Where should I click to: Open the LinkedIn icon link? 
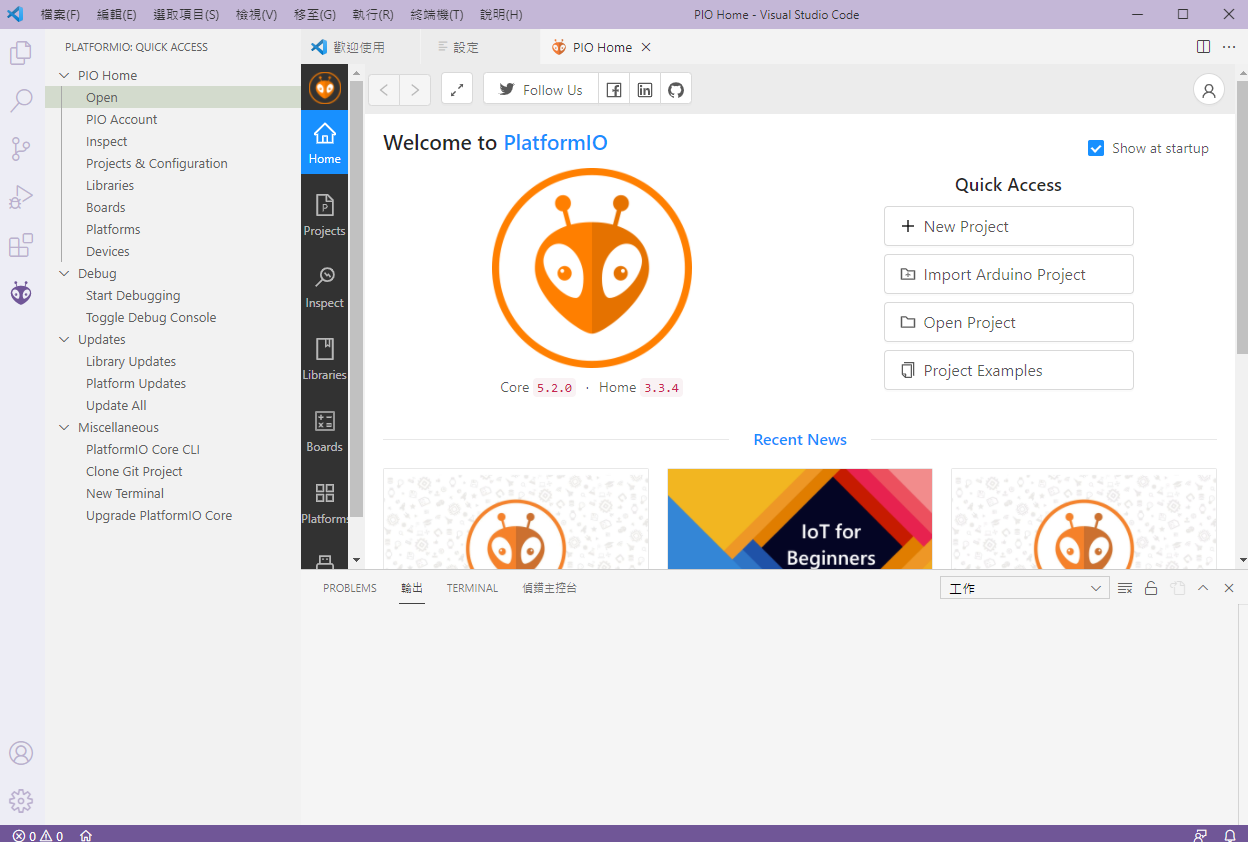[645, 89]
